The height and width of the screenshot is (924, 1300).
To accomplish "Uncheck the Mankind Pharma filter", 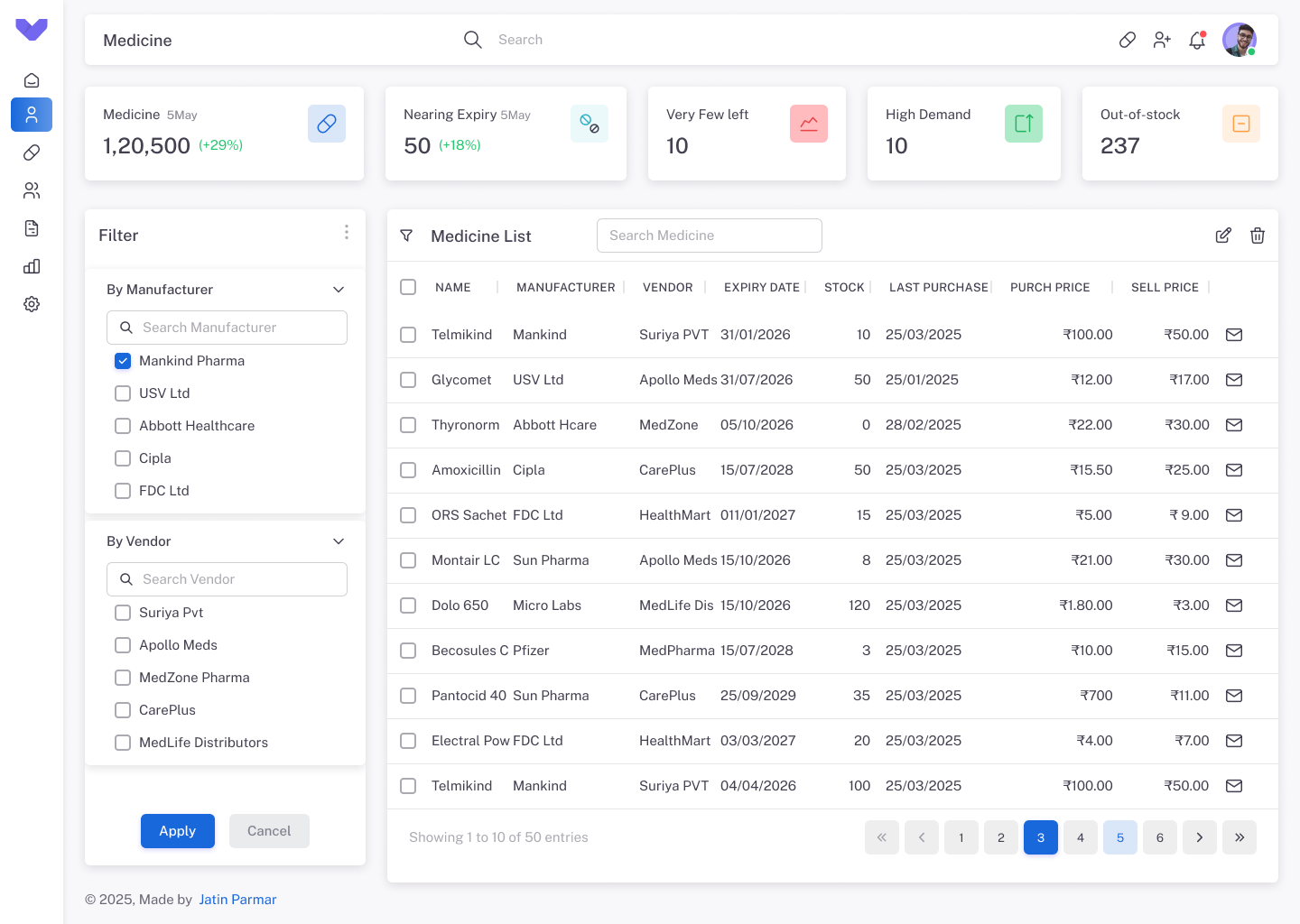I will coord(123,361).
